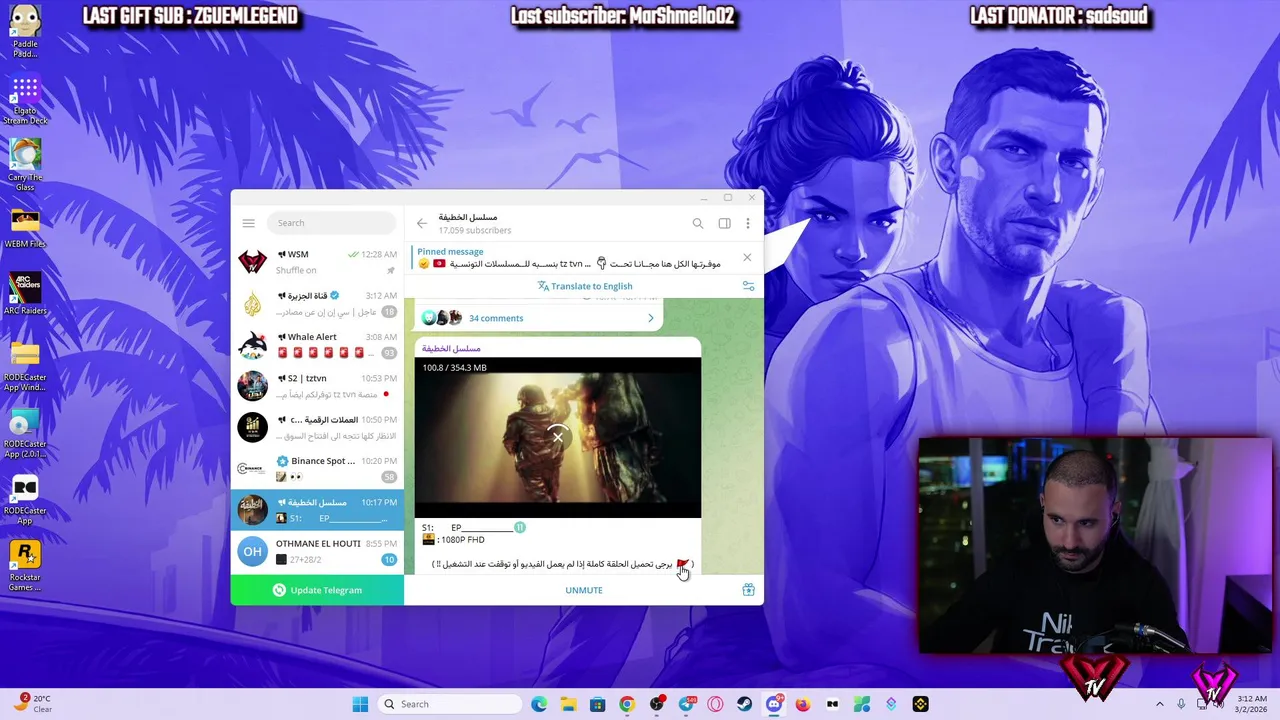
Task: Open Rockstar Games desktop shortcut
Action: (x=25, y=565)
